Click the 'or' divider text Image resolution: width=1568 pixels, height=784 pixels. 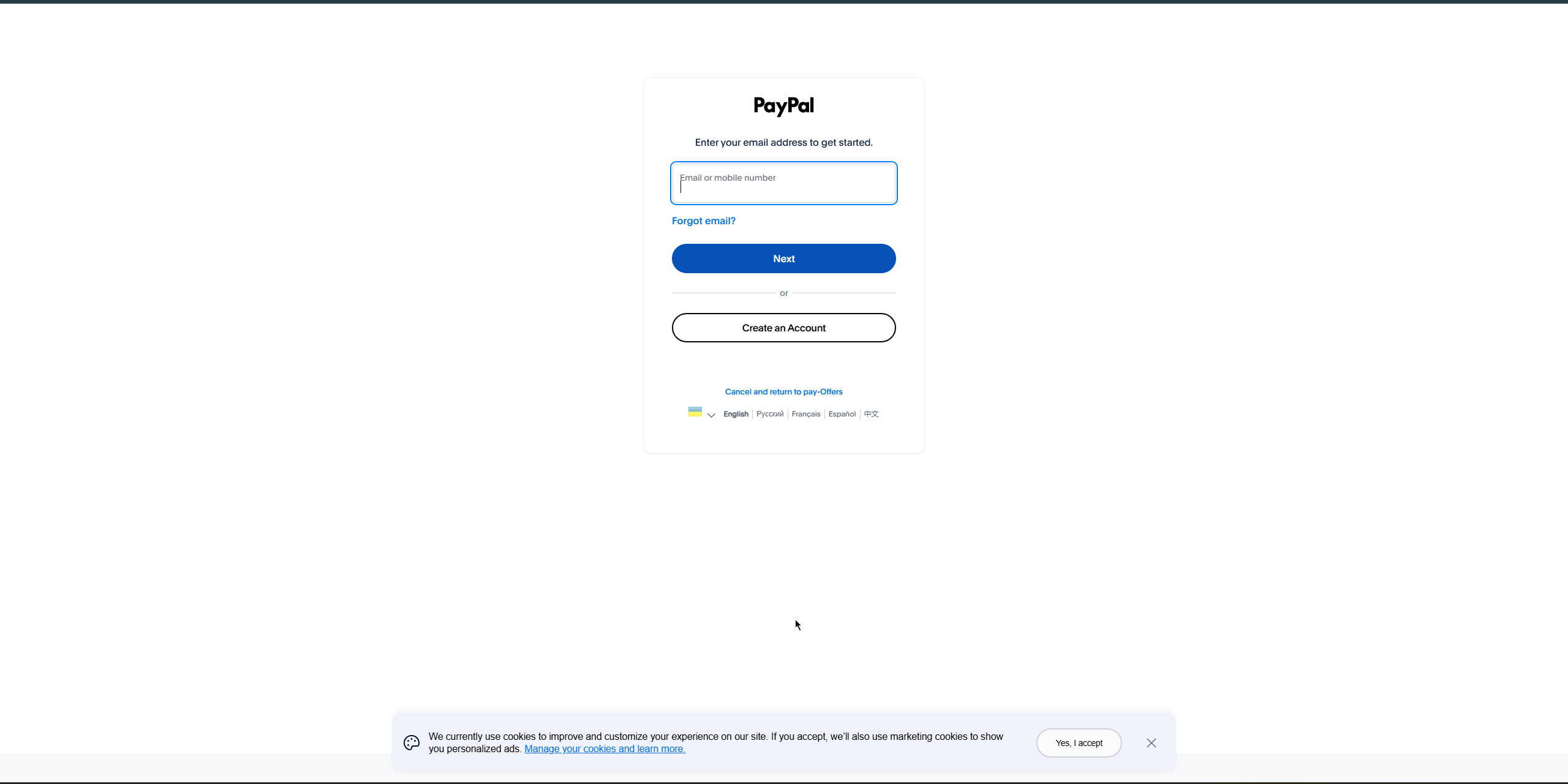pyautogui.click(x=784, y=293)
